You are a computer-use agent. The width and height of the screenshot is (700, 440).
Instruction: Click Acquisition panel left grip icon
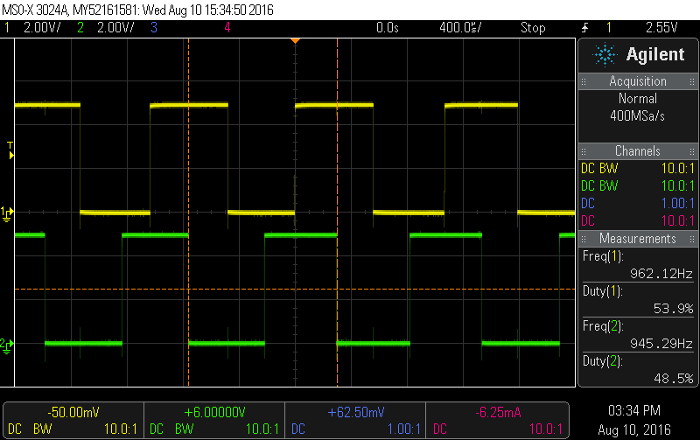(x=583, y=82)
